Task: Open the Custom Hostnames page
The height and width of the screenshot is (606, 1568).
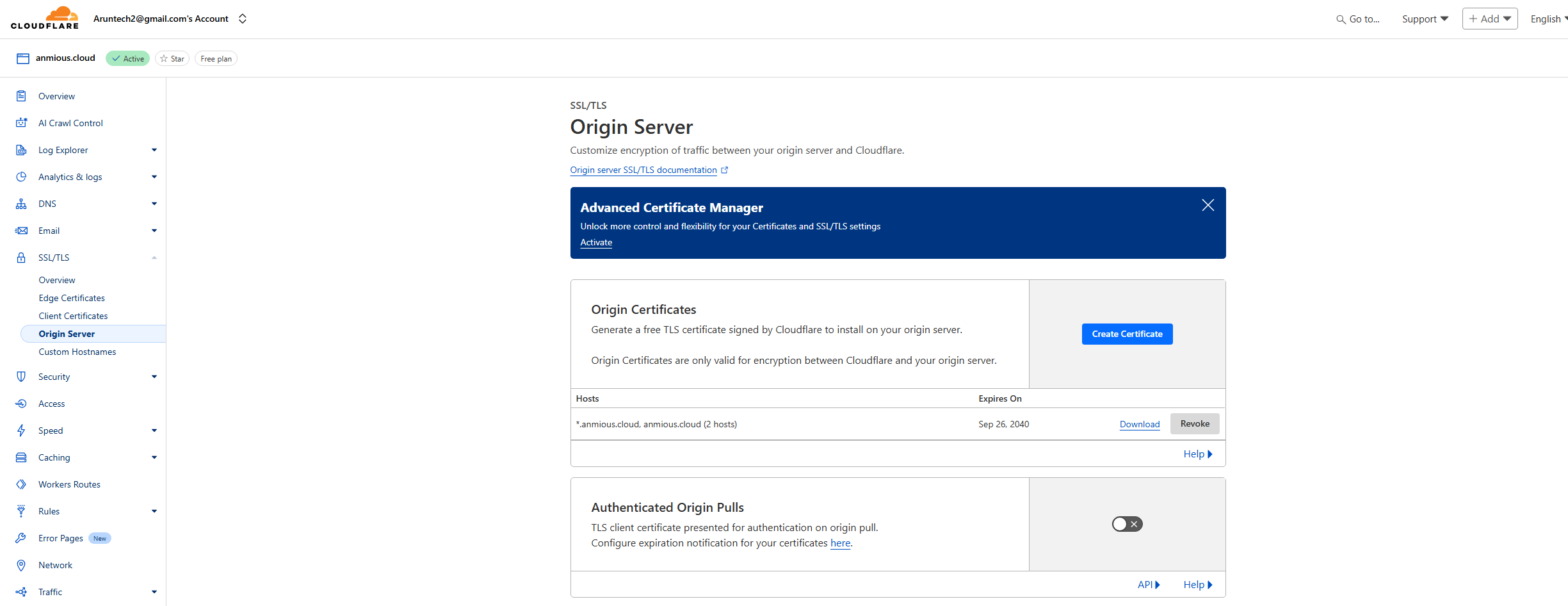Action: click(77, 351)
